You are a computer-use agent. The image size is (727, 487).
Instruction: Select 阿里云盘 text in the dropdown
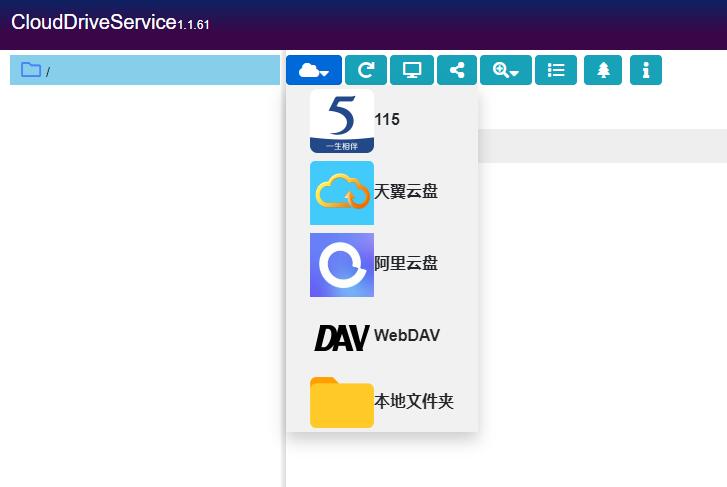(406, 264)
